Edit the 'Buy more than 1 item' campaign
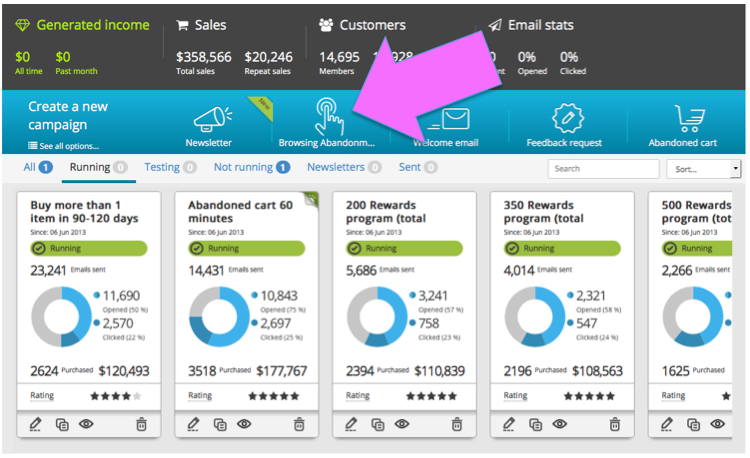The image size is (750, 458). pyautogui.click(x=35, y=424)
